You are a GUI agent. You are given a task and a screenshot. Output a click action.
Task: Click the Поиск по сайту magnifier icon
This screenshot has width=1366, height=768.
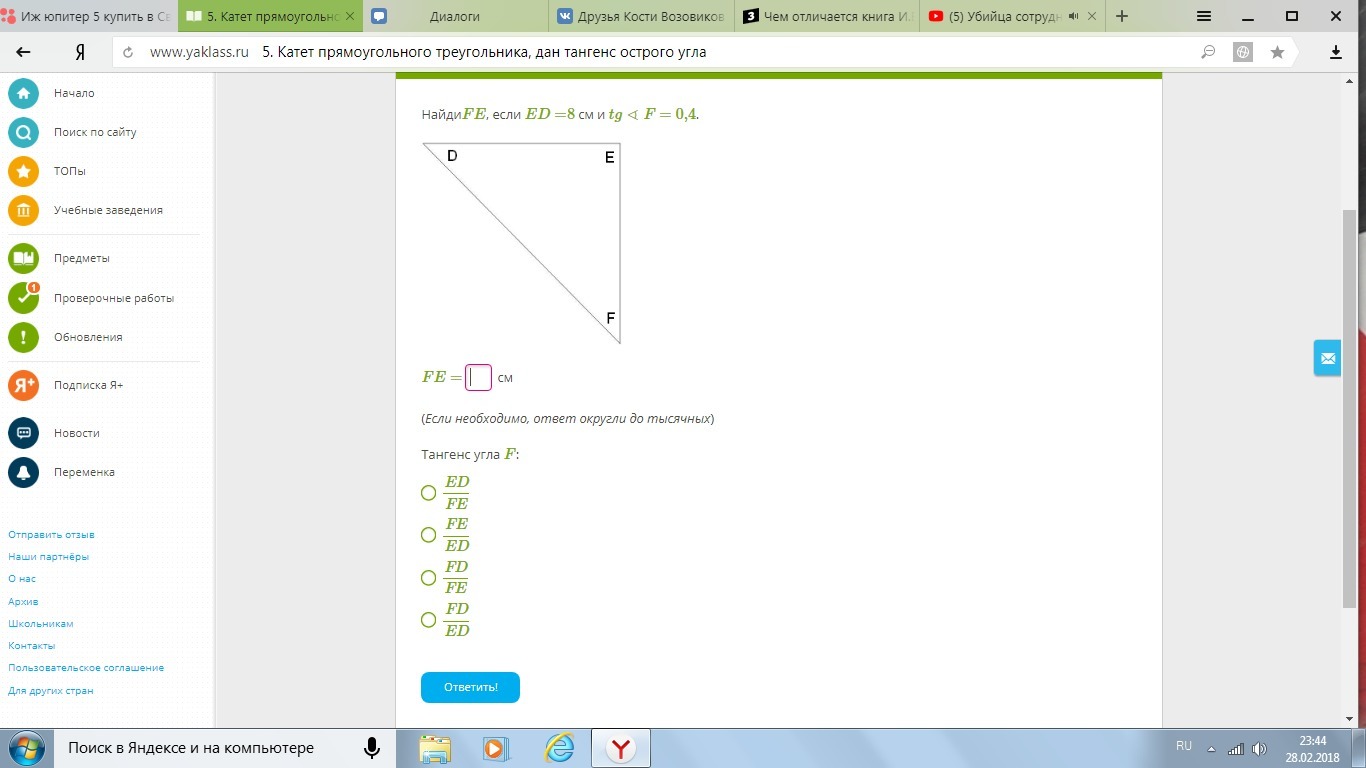coord(23,132)
